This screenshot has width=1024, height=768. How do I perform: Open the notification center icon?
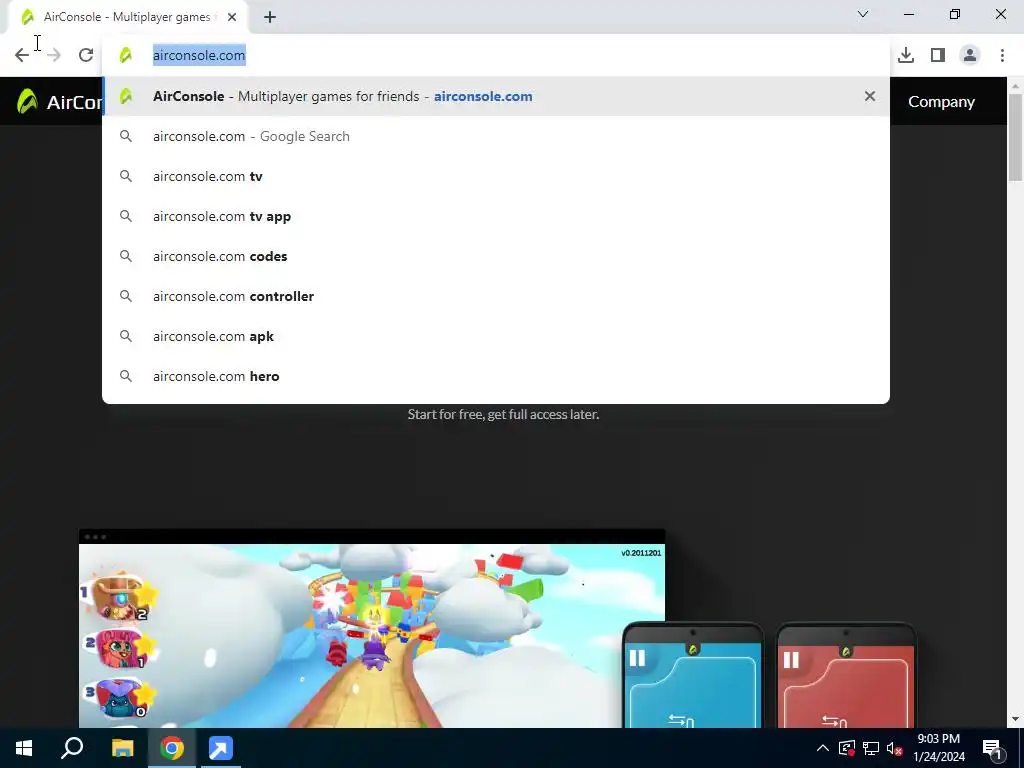point(992,748)
